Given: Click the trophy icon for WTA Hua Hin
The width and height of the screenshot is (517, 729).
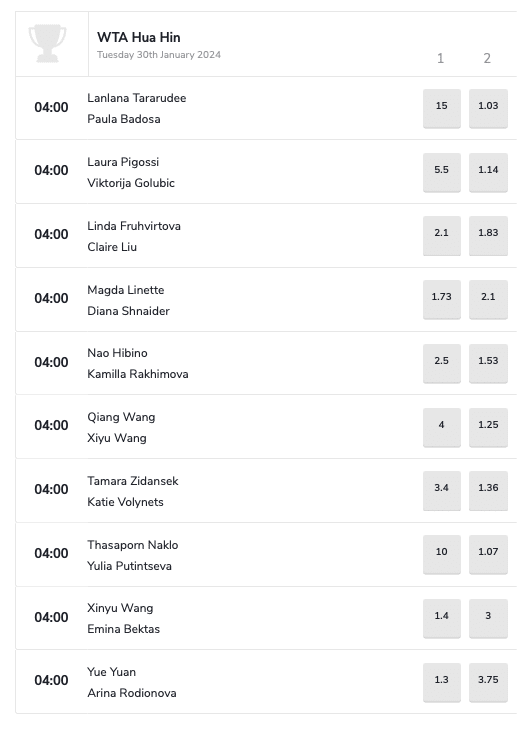Looking at the screenshot, I should coord(47,44).
